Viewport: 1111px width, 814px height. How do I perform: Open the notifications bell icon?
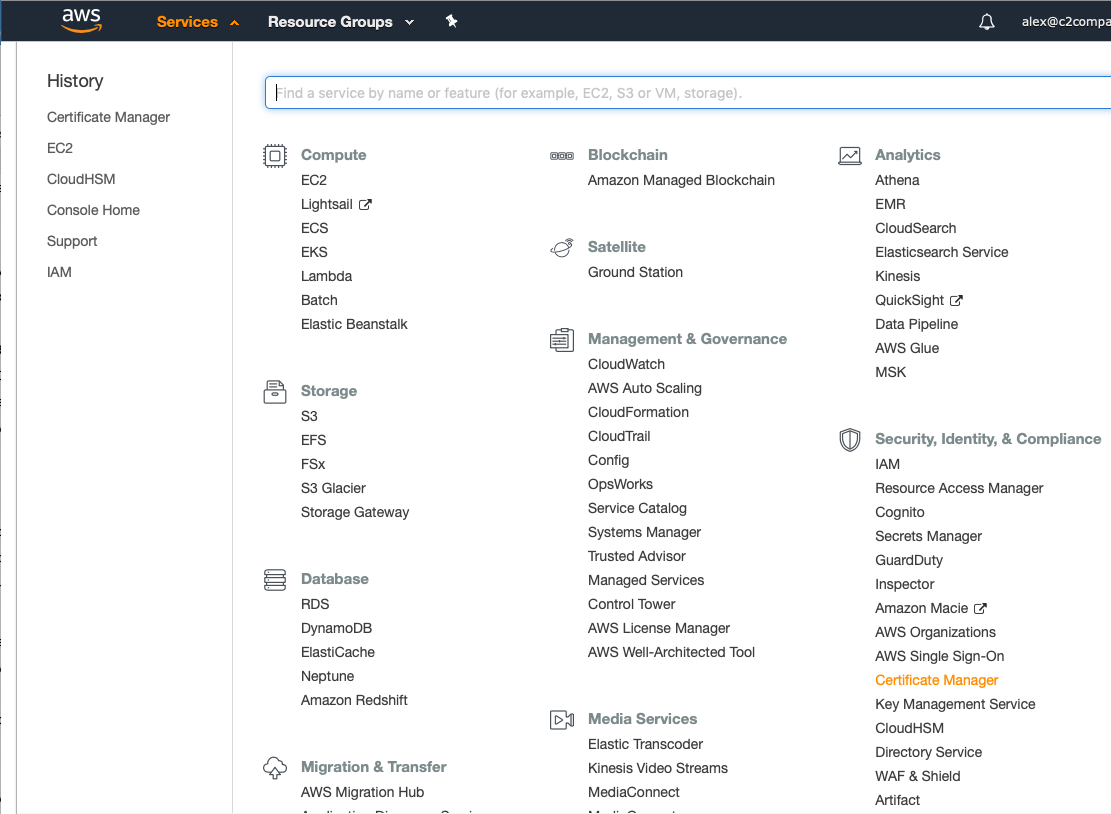(x=987, y=22)
